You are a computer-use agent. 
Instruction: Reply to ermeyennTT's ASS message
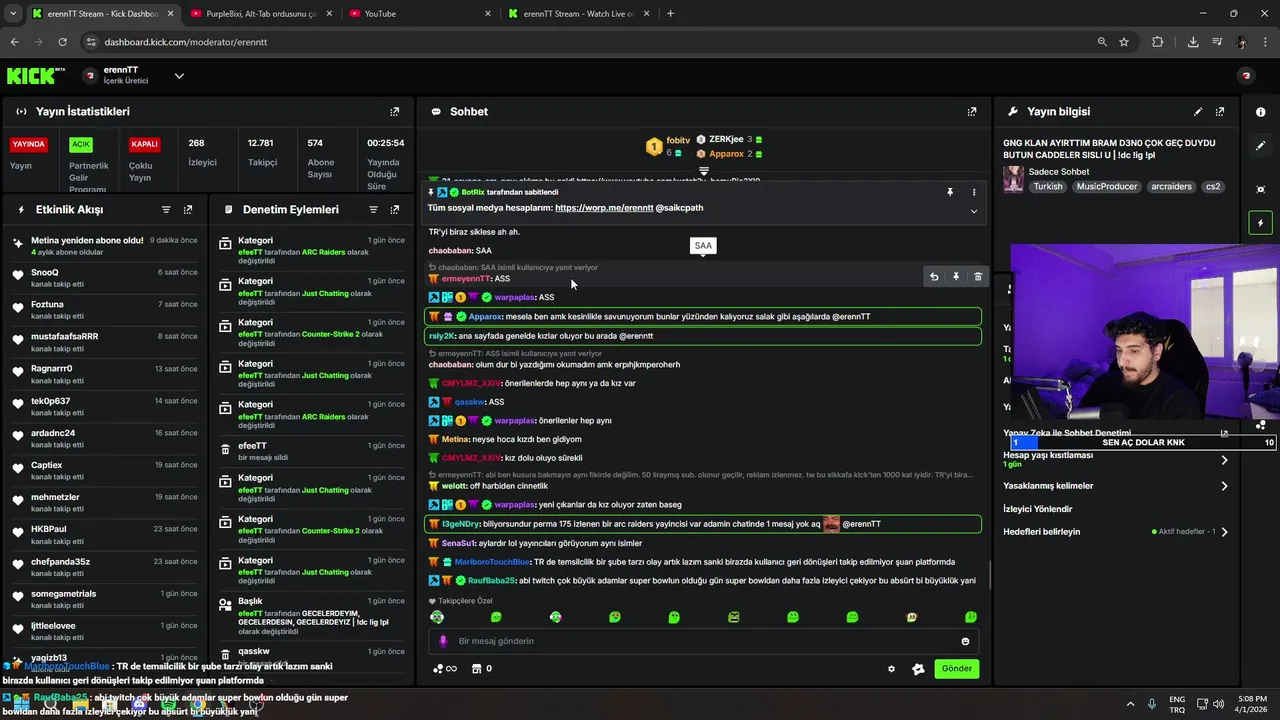click(x=934, y=277)
